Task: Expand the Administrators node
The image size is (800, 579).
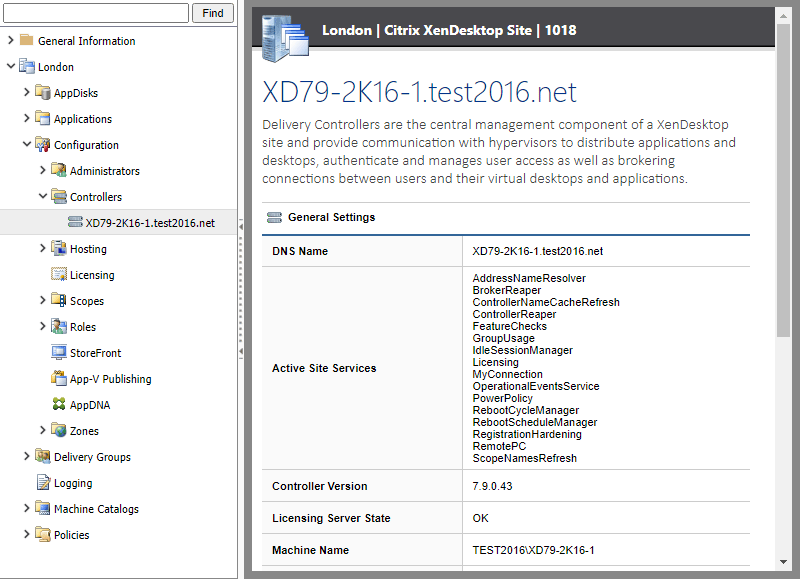Action: (43, 170)
